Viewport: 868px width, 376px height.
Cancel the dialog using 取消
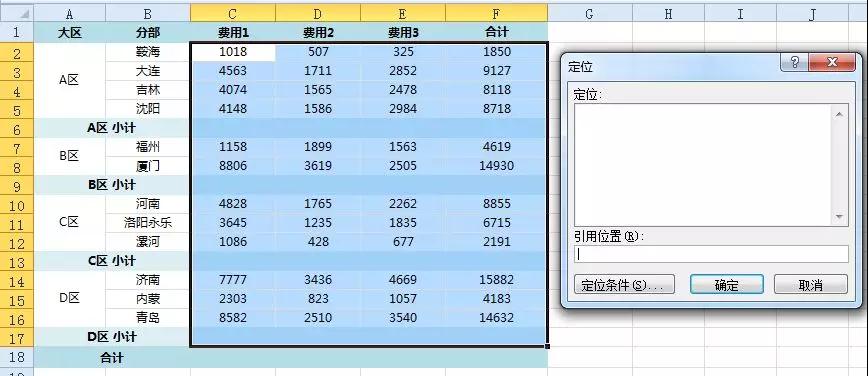810,285
